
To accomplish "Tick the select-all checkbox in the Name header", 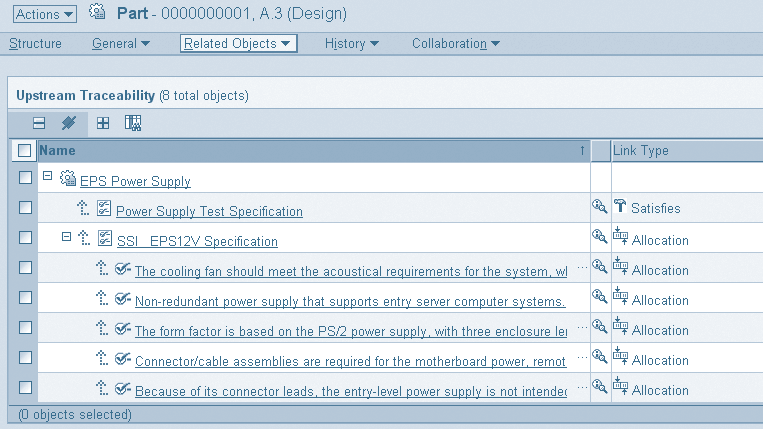I will (25, 151).
